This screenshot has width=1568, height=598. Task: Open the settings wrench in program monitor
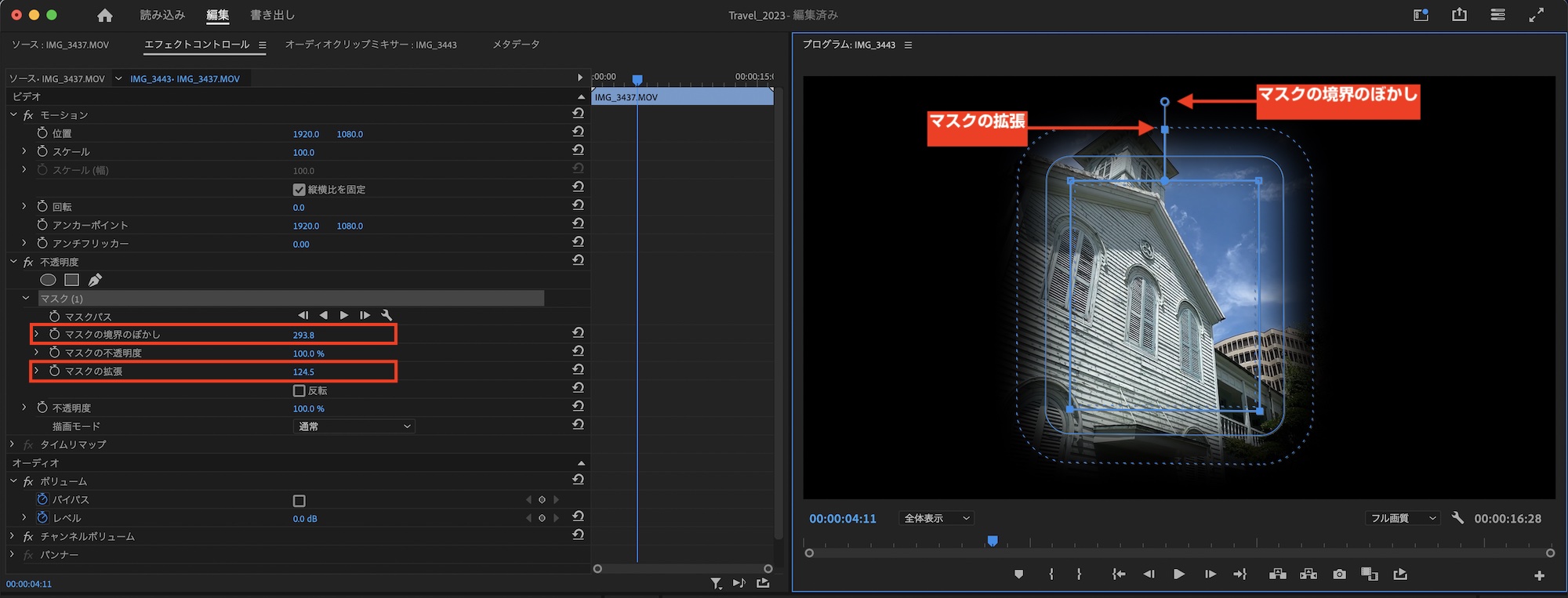tap(1457, 518)
